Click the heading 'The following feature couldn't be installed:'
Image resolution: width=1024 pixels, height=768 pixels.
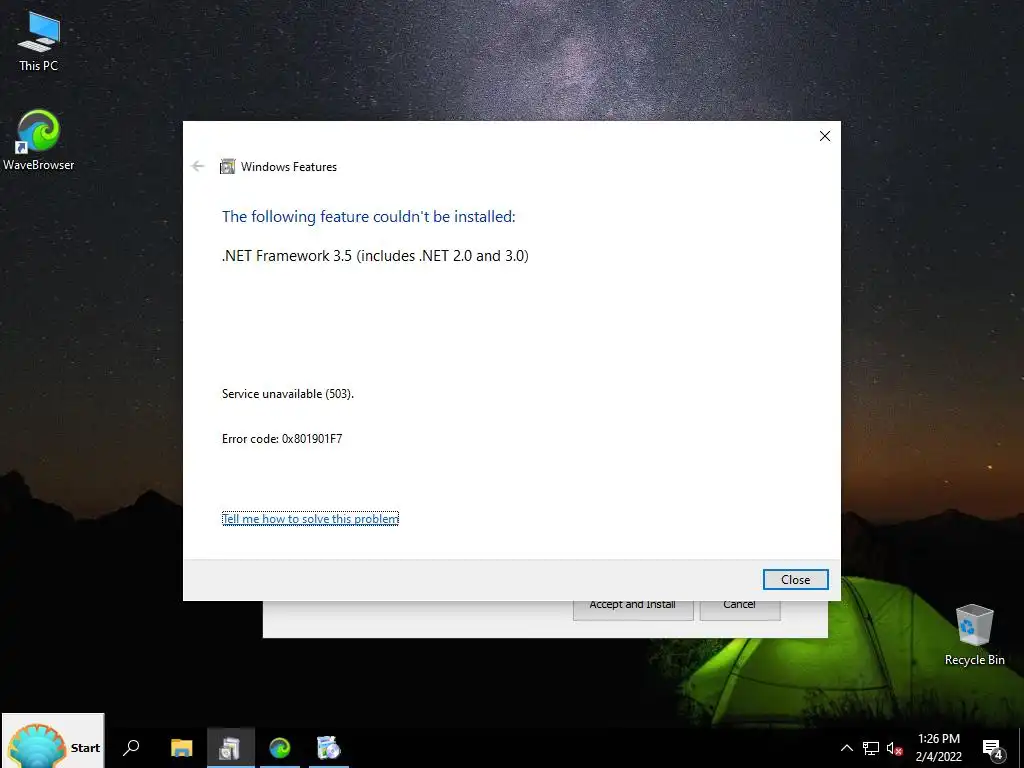369,217
